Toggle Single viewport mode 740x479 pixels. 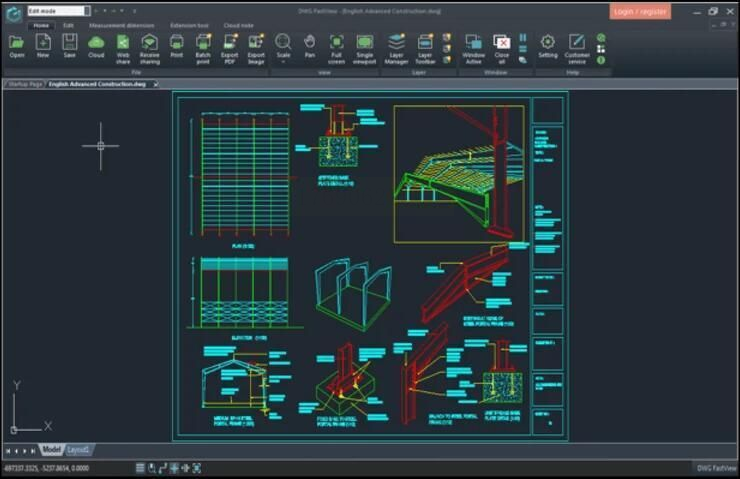365,46
